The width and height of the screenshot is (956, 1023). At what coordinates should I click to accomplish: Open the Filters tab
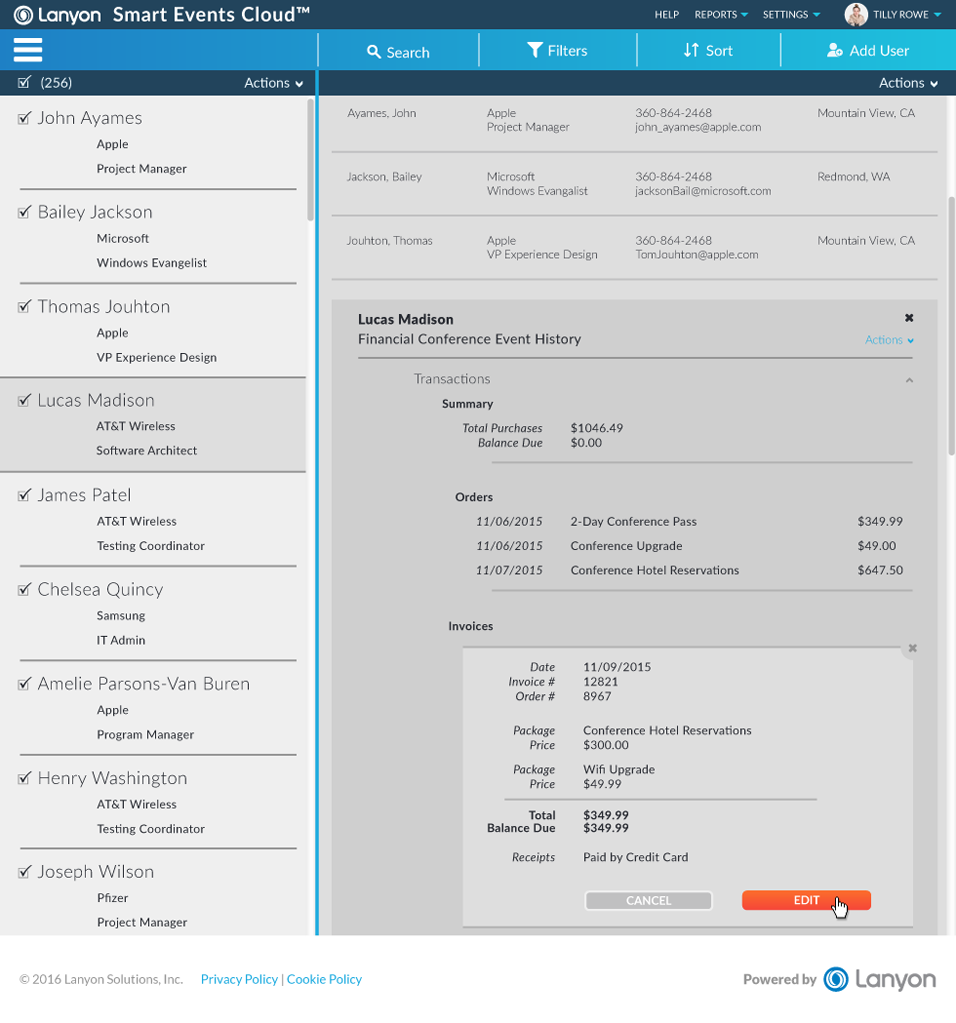click(x=557, y=51)
